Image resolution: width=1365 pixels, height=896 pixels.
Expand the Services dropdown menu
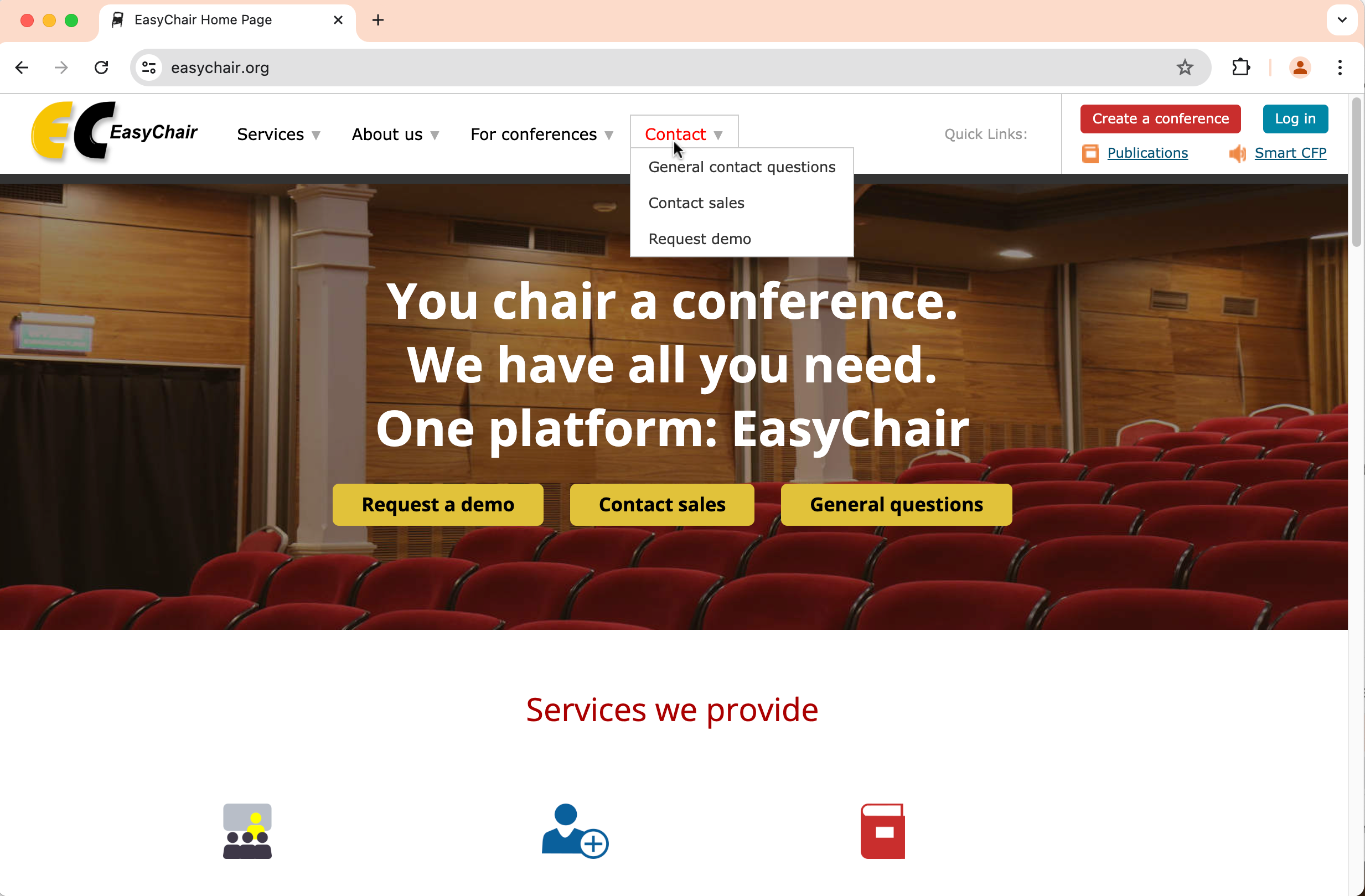click(x=278, y=134)
